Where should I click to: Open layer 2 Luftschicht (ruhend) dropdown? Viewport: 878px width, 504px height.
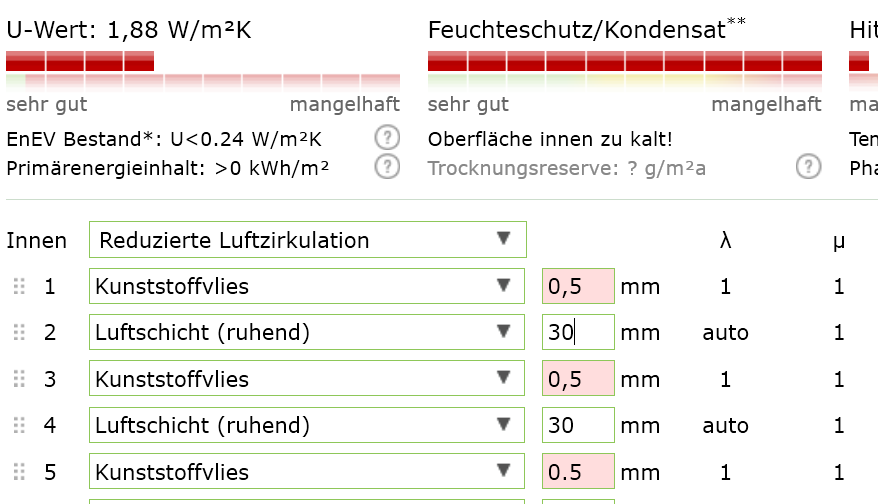307,333
